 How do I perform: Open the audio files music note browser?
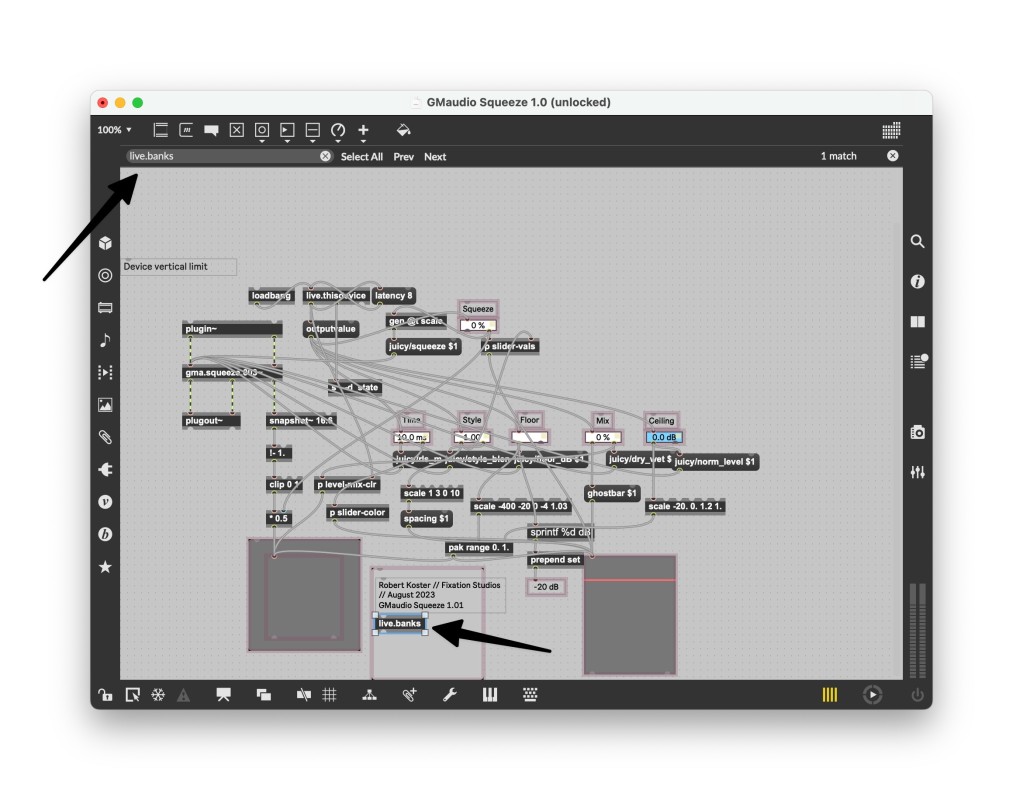click(105, 340)
